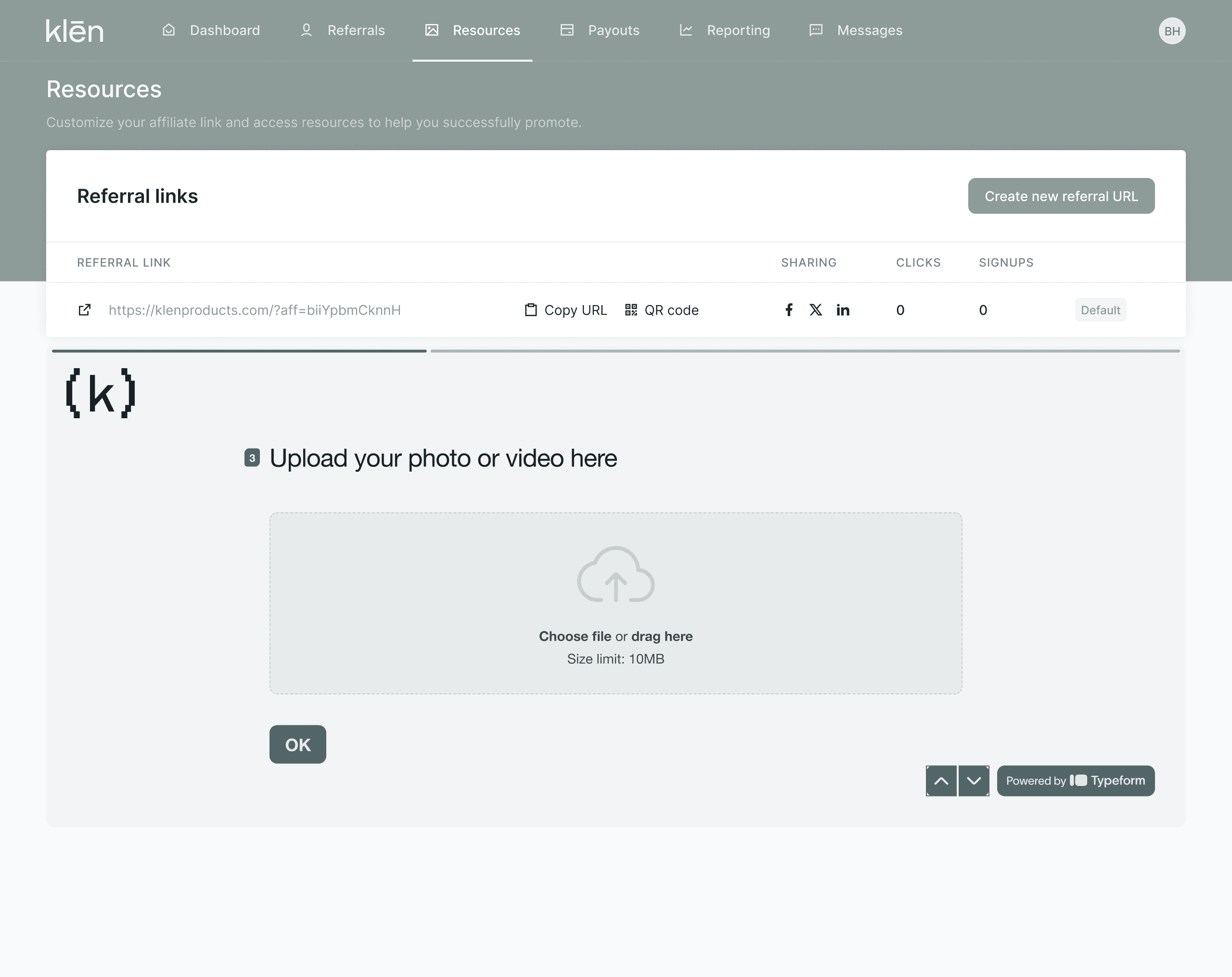Go to the next question with the down chevron
The image size is (1232, 977).
pyautogui.click(x=973, y=781)
